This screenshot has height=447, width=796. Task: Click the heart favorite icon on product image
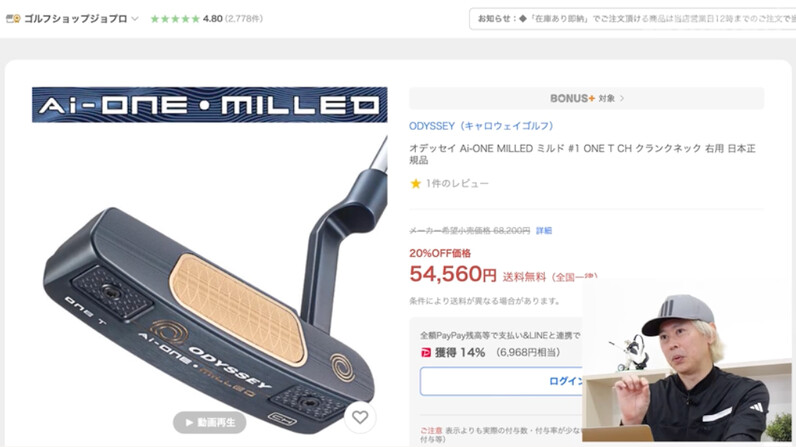coord(360,417)
